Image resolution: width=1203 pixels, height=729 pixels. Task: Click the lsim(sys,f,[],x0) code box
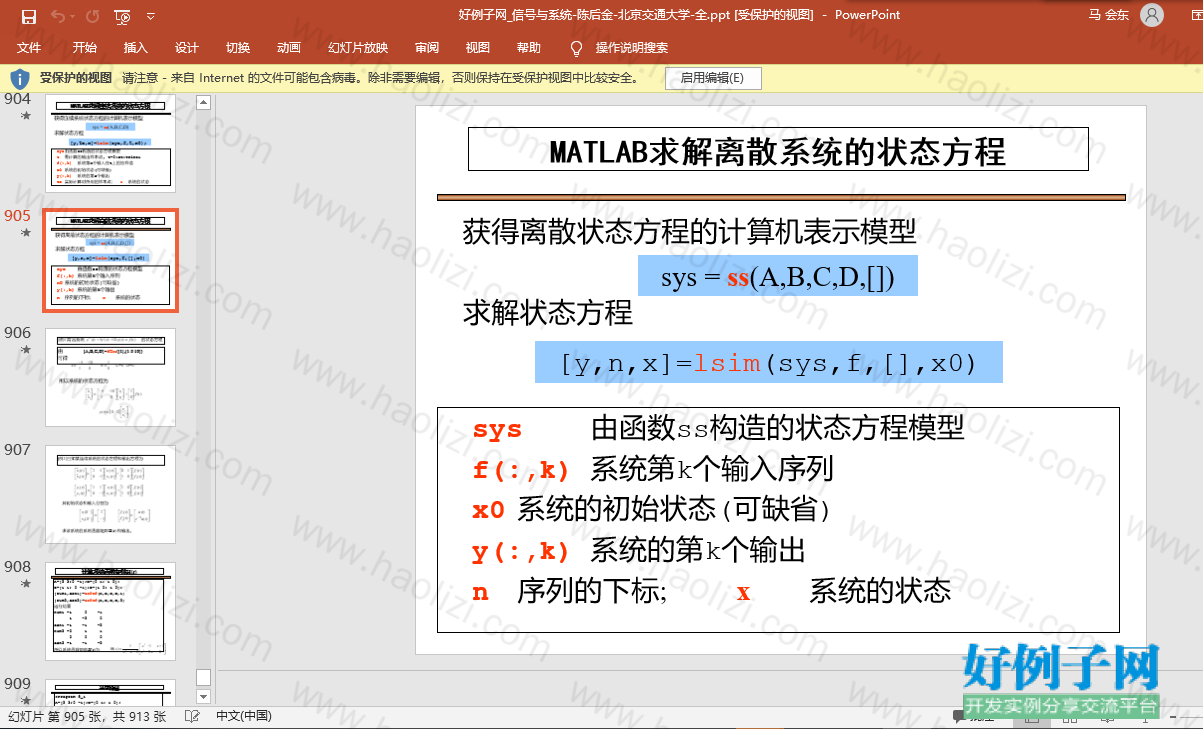(768, 362)
